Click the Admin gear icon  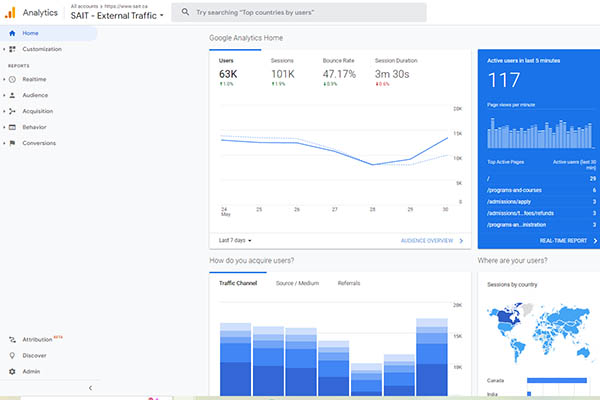tap(12, 371)
